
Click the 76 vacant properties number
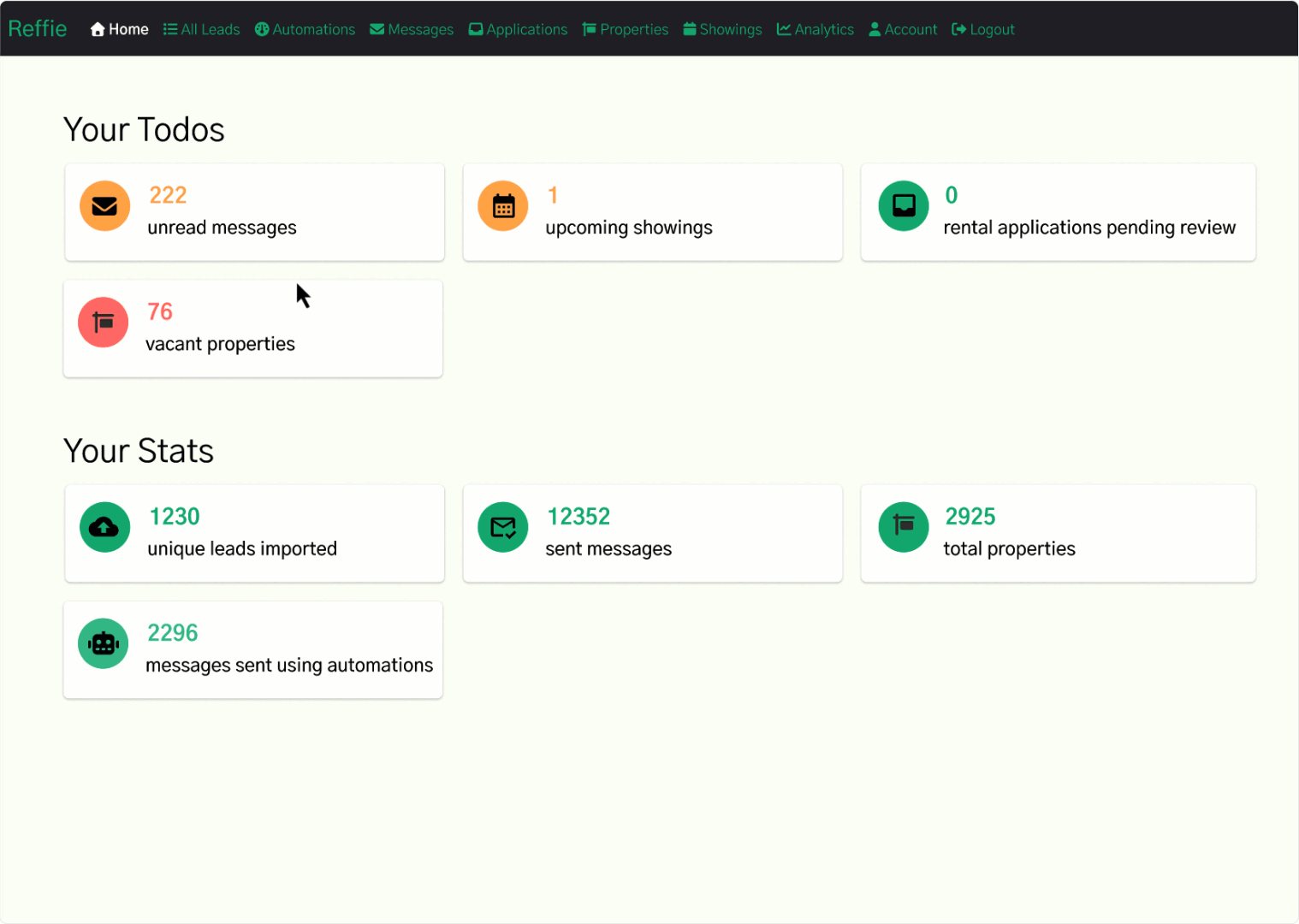160,311
